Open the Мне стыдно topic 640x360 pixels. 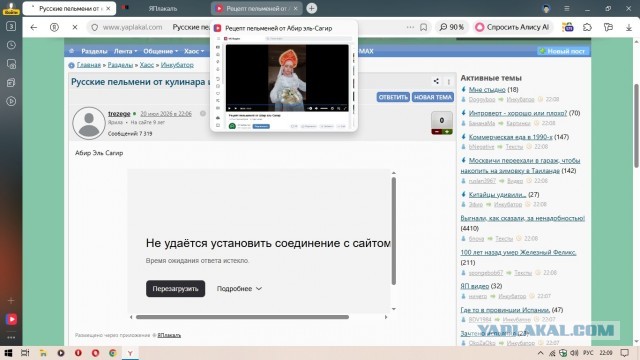487,89
